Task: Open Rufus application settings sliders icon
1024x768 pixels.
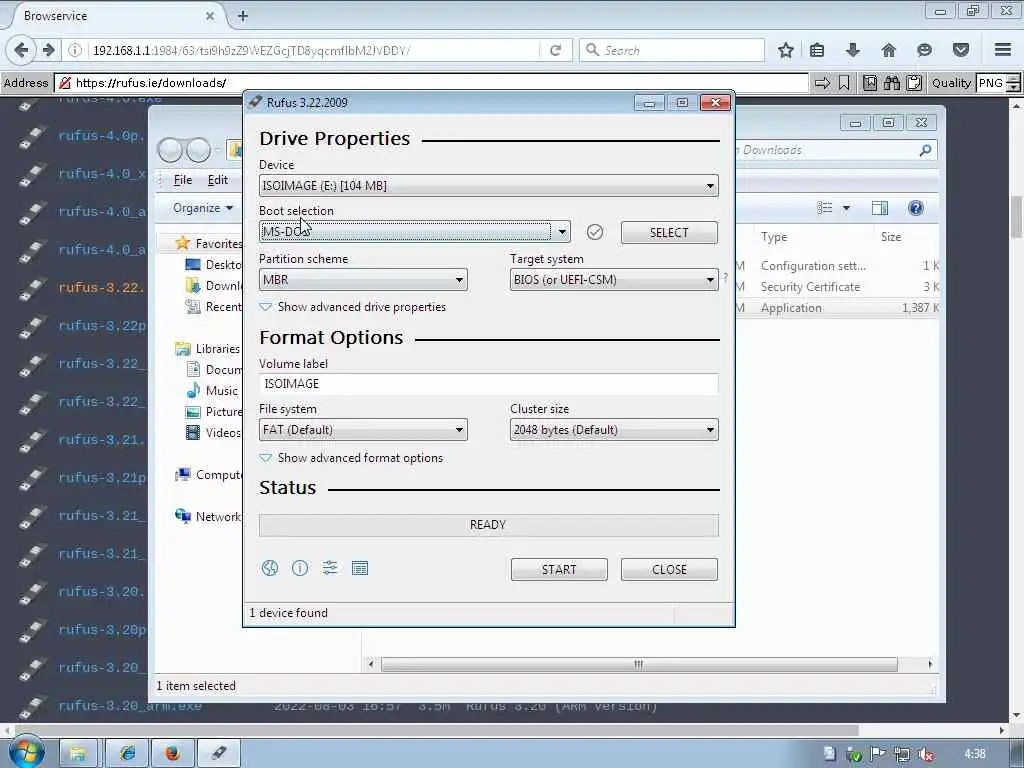Action: pyautogui.click(x=330, y=568)
